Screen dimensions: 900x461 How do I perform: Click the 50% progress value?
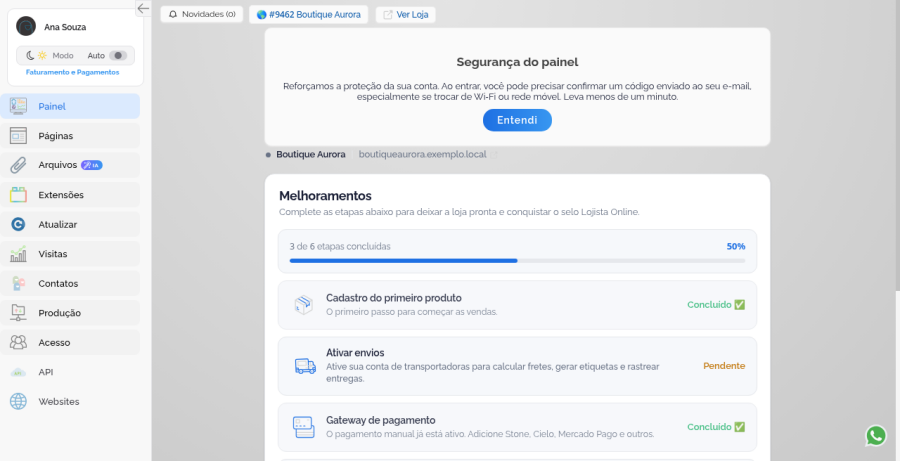coord(736,246)
